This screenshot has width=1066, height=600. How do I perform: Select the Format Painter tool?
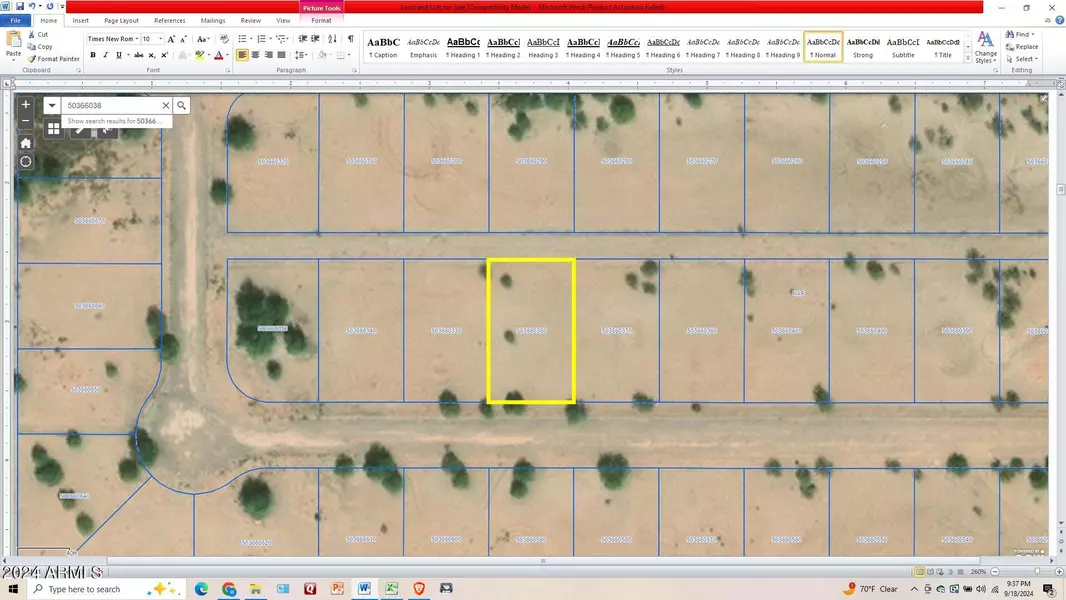point(52,58)
